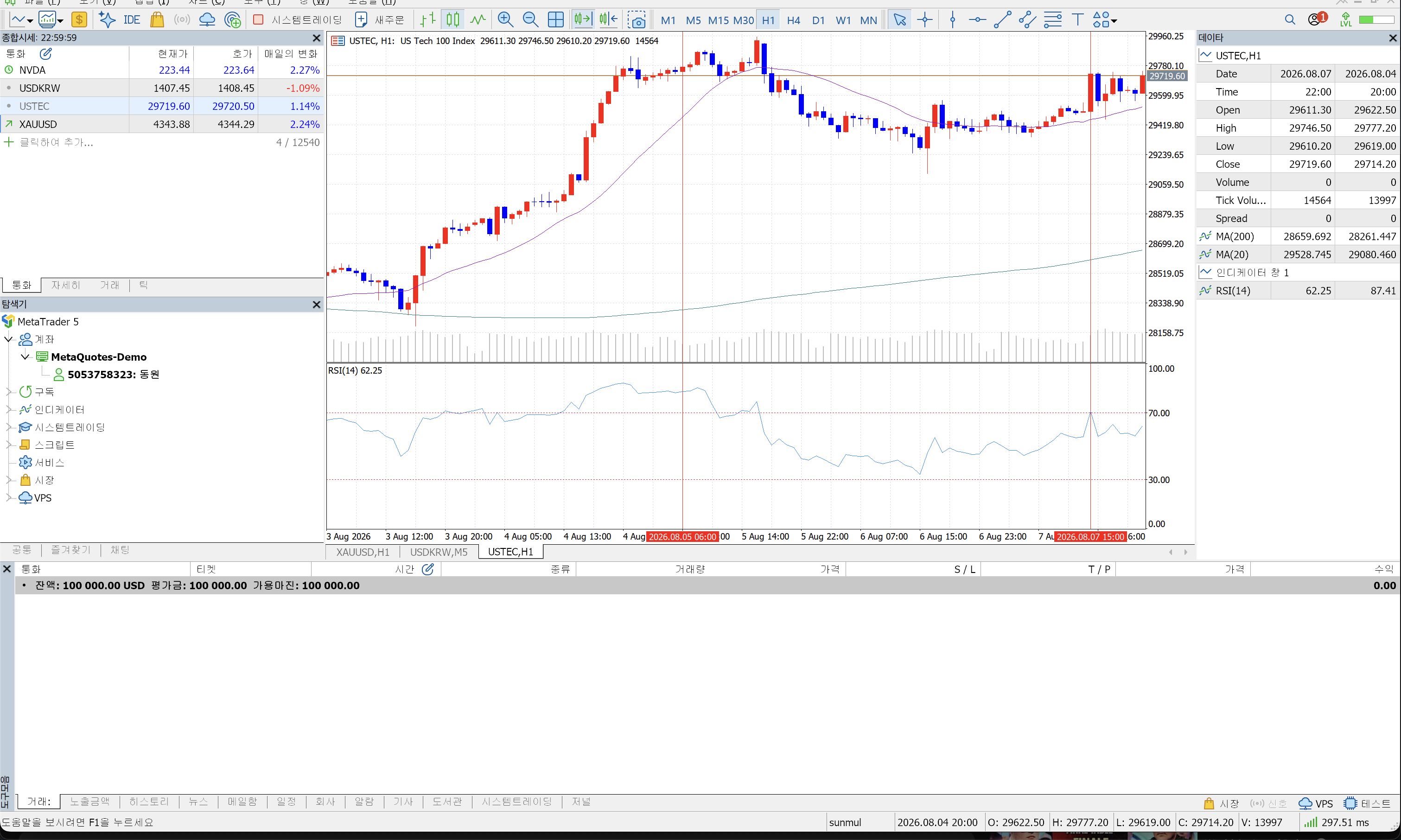Open the Market shopping bag icon
Viewport: 1401px width, 840px height.
[157, 20]
